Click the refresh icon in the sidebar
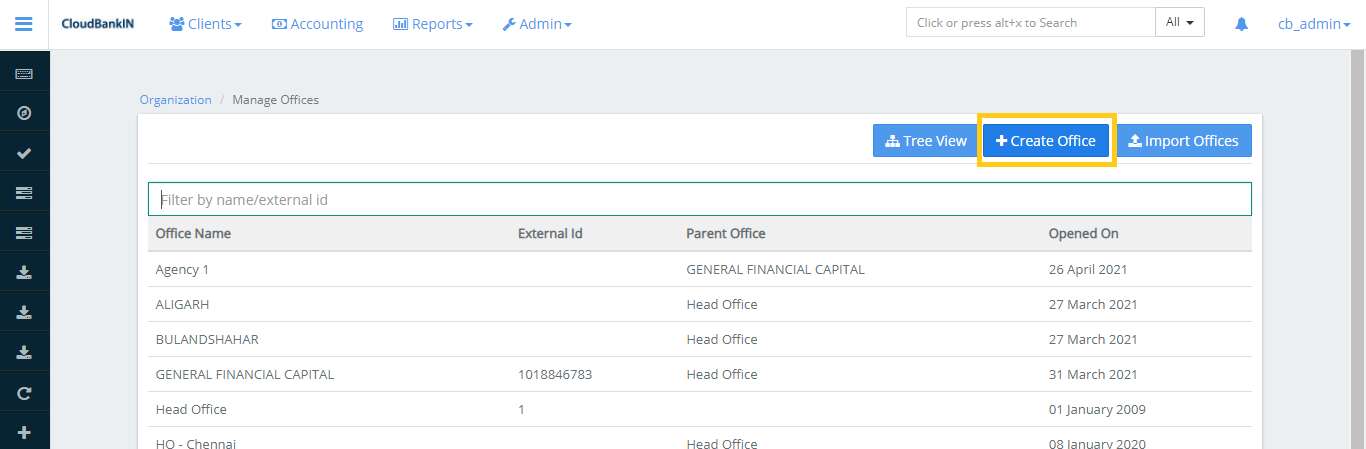This screenshot has width=1366, height=449. (x=24, y=393)
